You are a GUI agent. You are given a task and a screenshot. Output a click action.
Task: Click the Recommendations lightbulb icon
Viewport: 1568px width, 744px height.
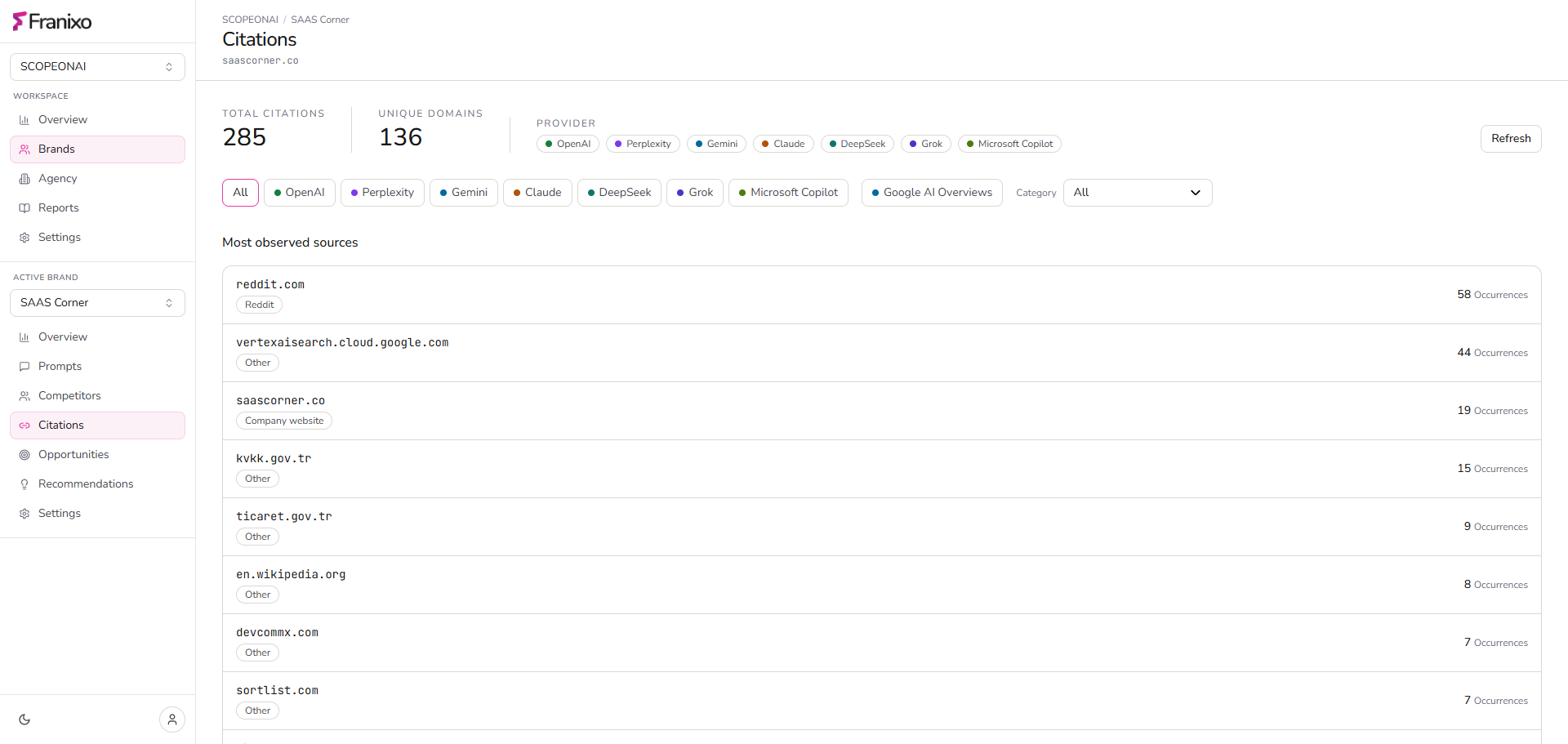click(24, 484)
